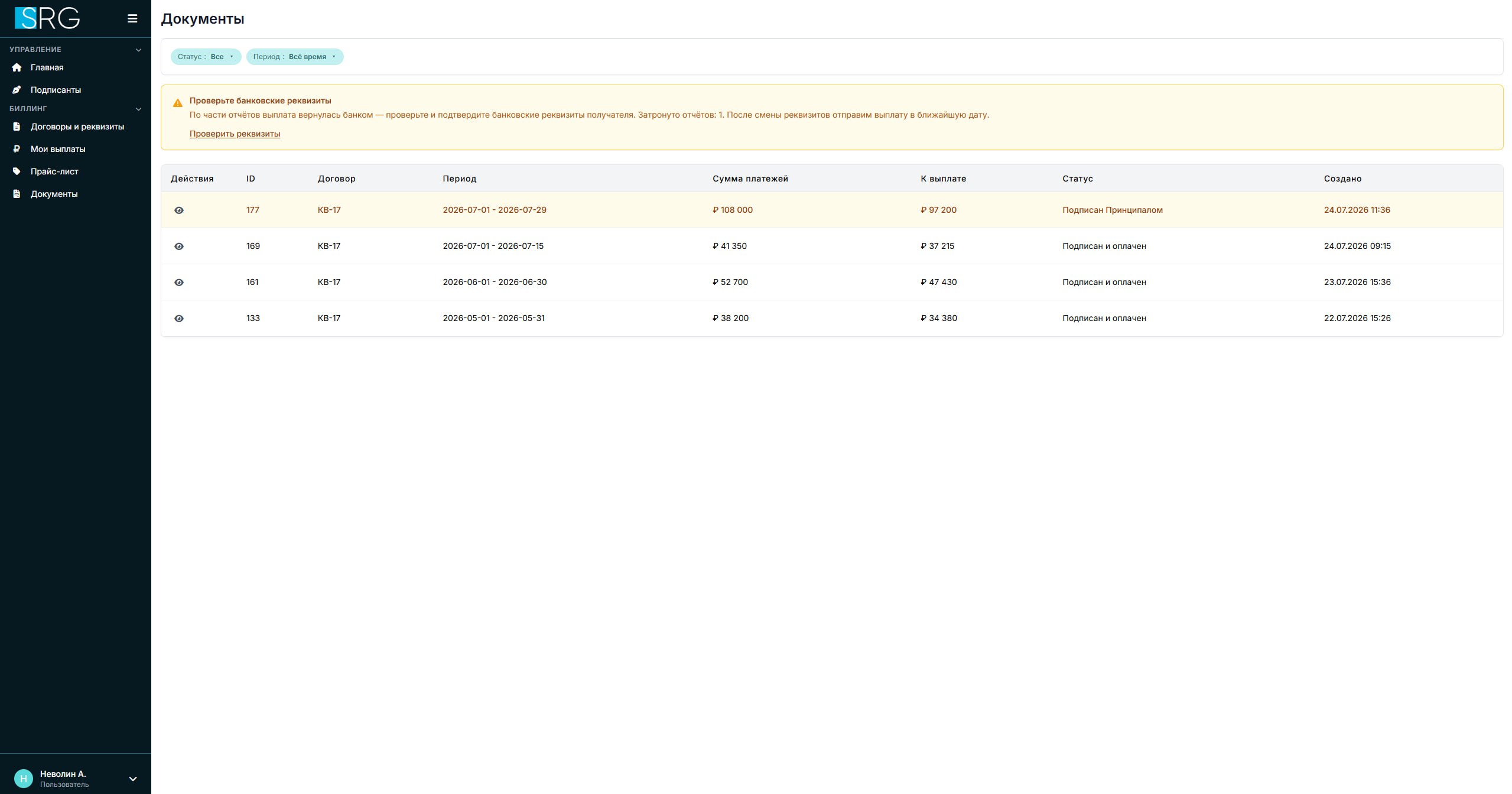Select Документы in the sidebar

[x=54, y=194]
